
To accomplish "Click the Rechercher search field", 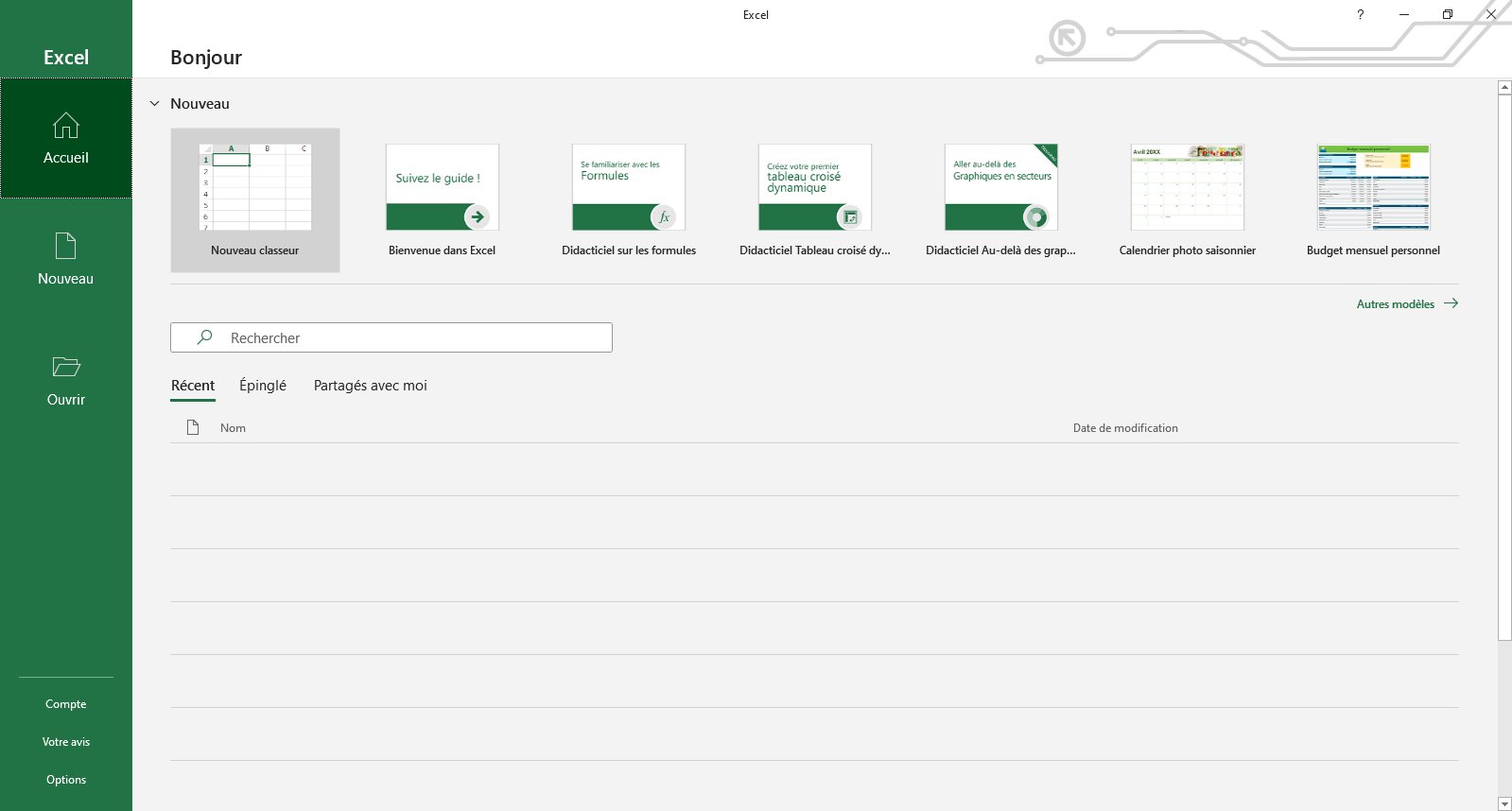I will point(391,337).
